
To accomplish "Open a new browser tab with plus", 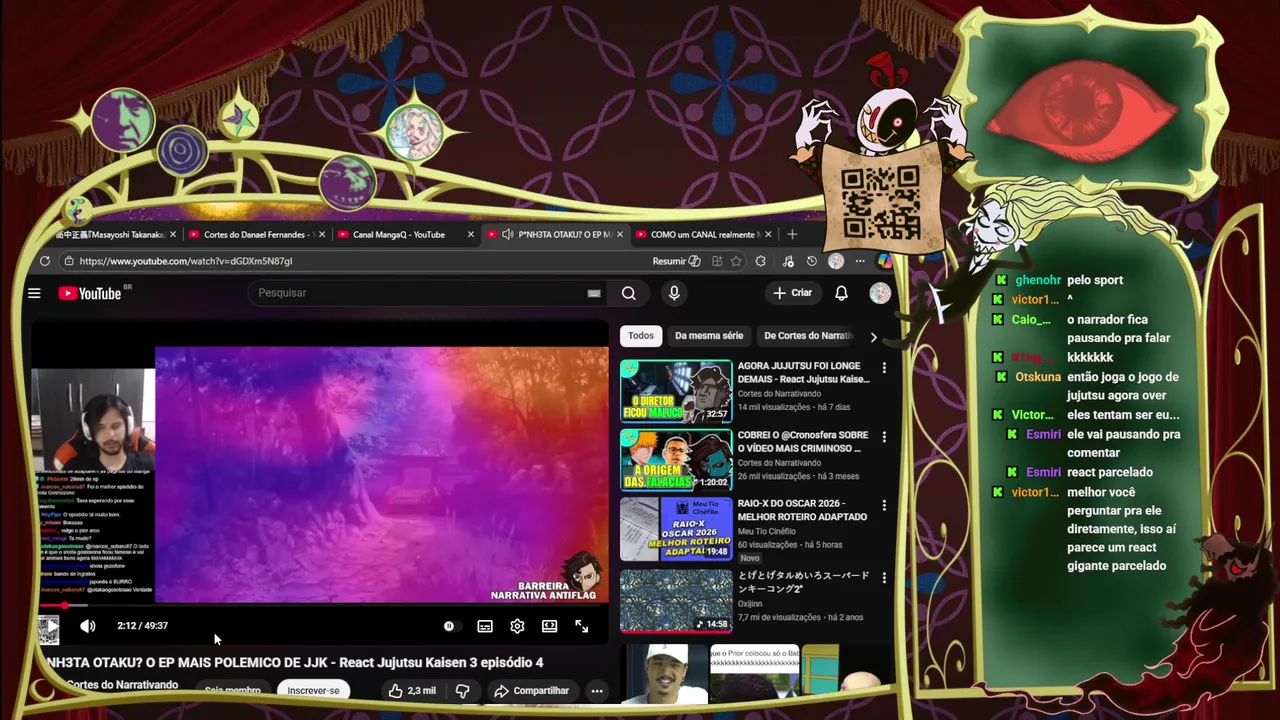I will click(x=792, y=234).
